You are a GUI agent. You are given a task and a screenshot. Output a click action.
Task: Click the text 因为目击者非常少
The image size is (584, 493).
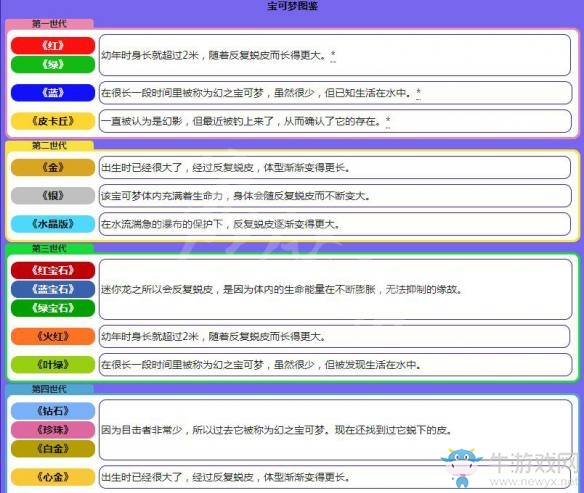click(x=142, y=430)
